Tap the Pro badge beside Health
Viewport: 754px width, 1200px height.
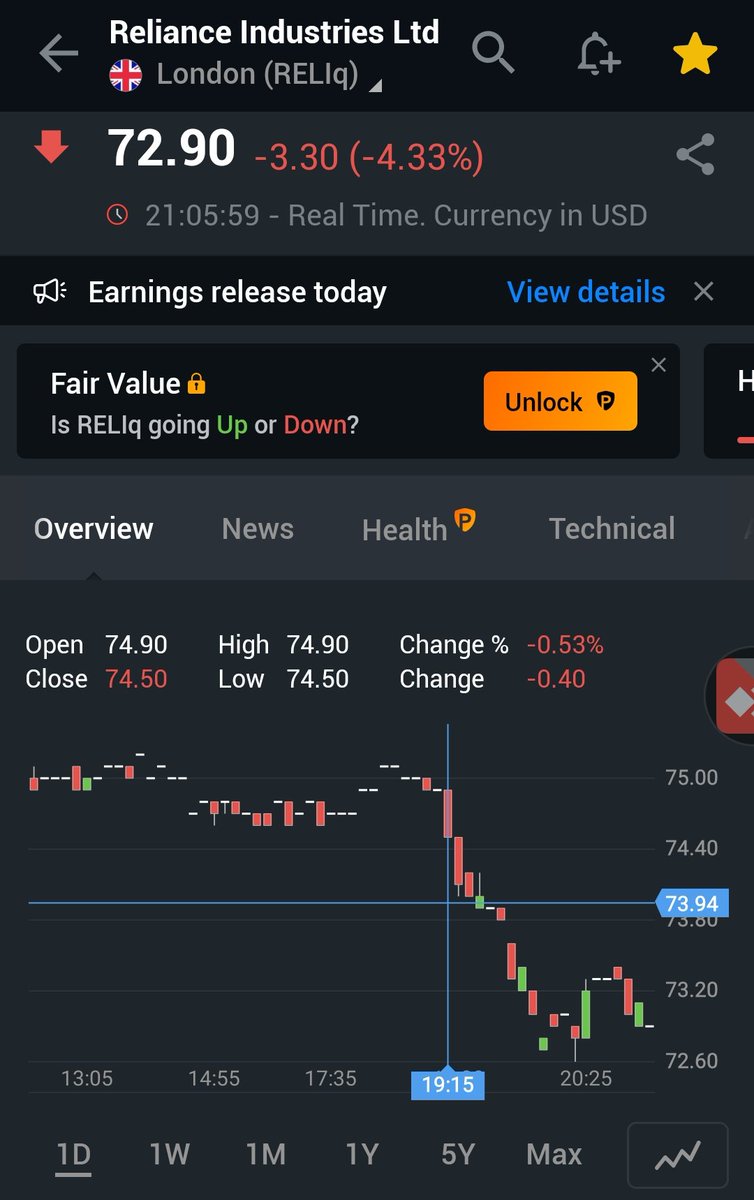465,519
